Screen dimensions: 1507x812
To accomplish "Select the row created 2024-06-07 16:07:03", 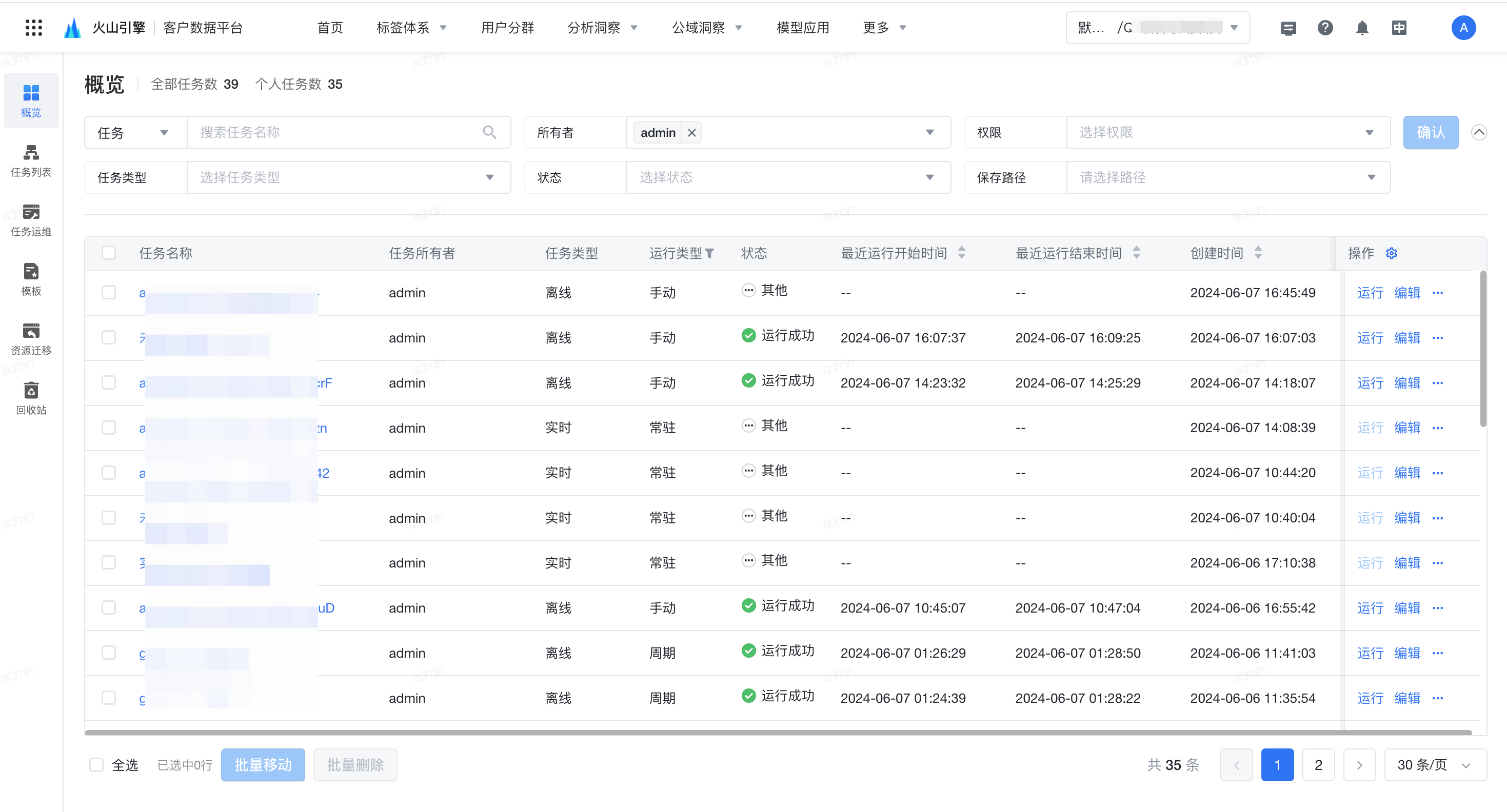I will point(109,337).
